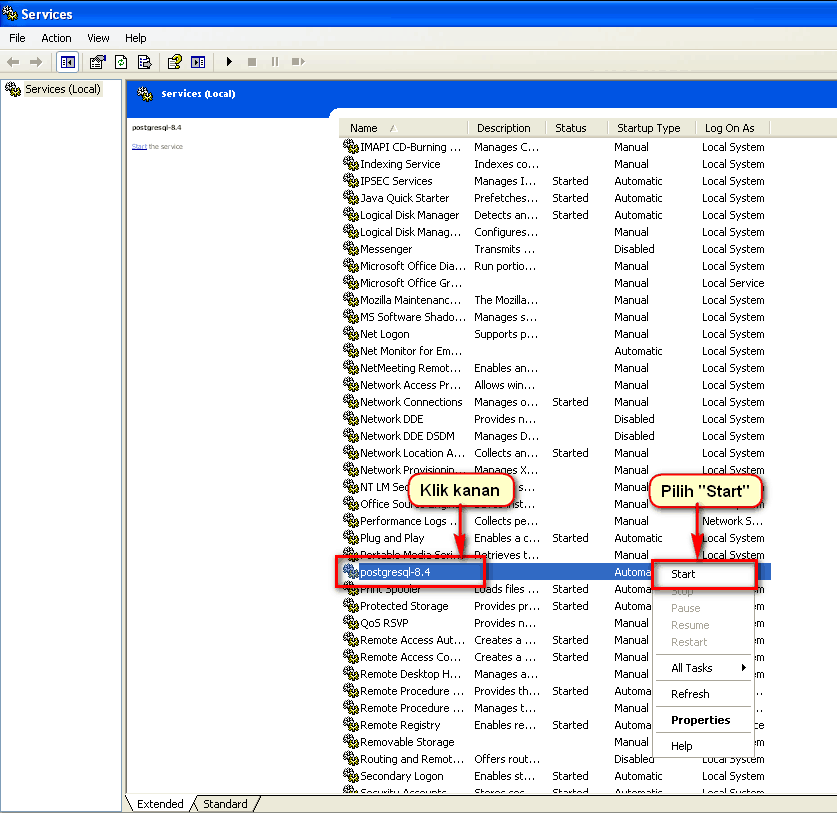Sort by the Status column header
837x813 pixels.
[x=577, y=128]
